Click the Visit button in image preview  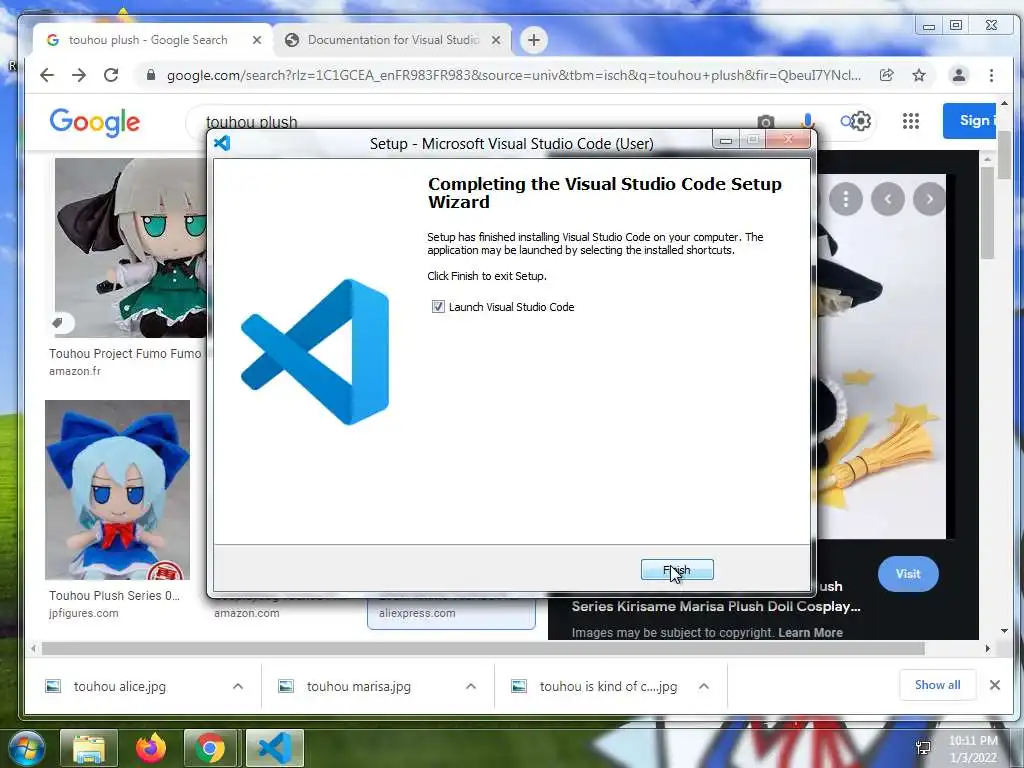coord(908,574)
